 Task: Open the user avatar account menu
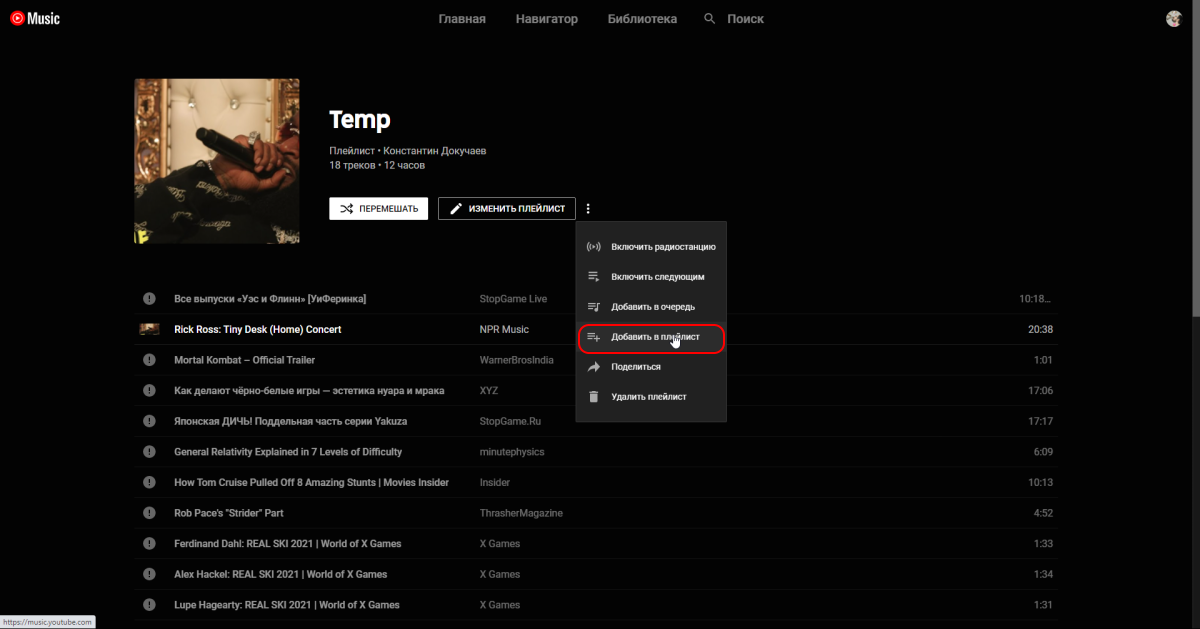pyautogui.click(x=1174, y=18)
